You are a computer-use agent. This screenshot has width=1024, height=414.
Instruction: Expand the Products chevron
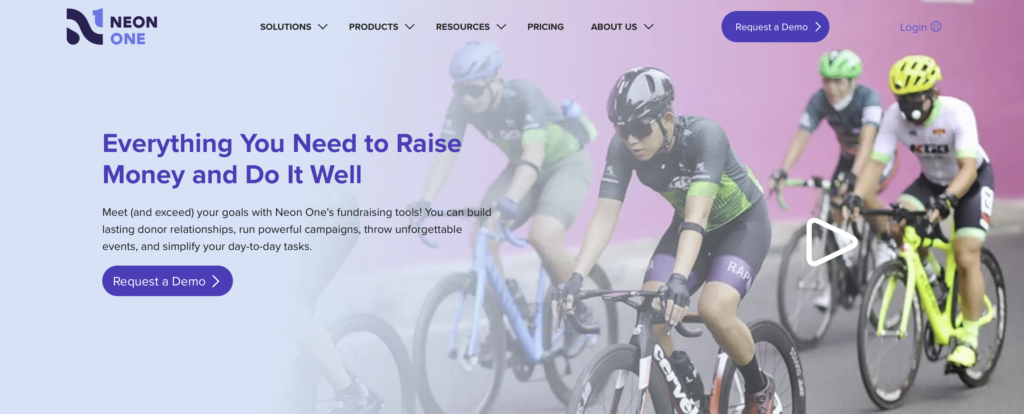409,27
